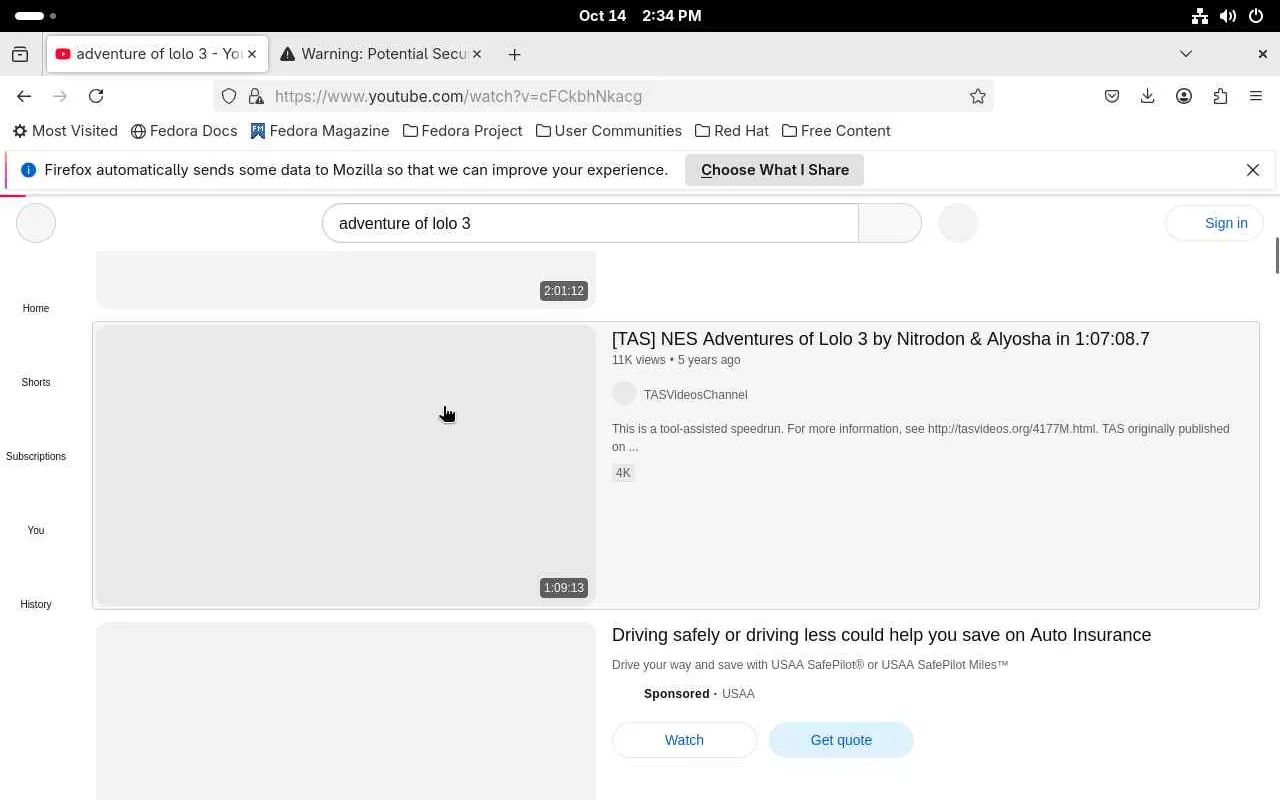Click the site security padlock icon
This screenshot has width=1280, height=800.
(x=256, y=96)
